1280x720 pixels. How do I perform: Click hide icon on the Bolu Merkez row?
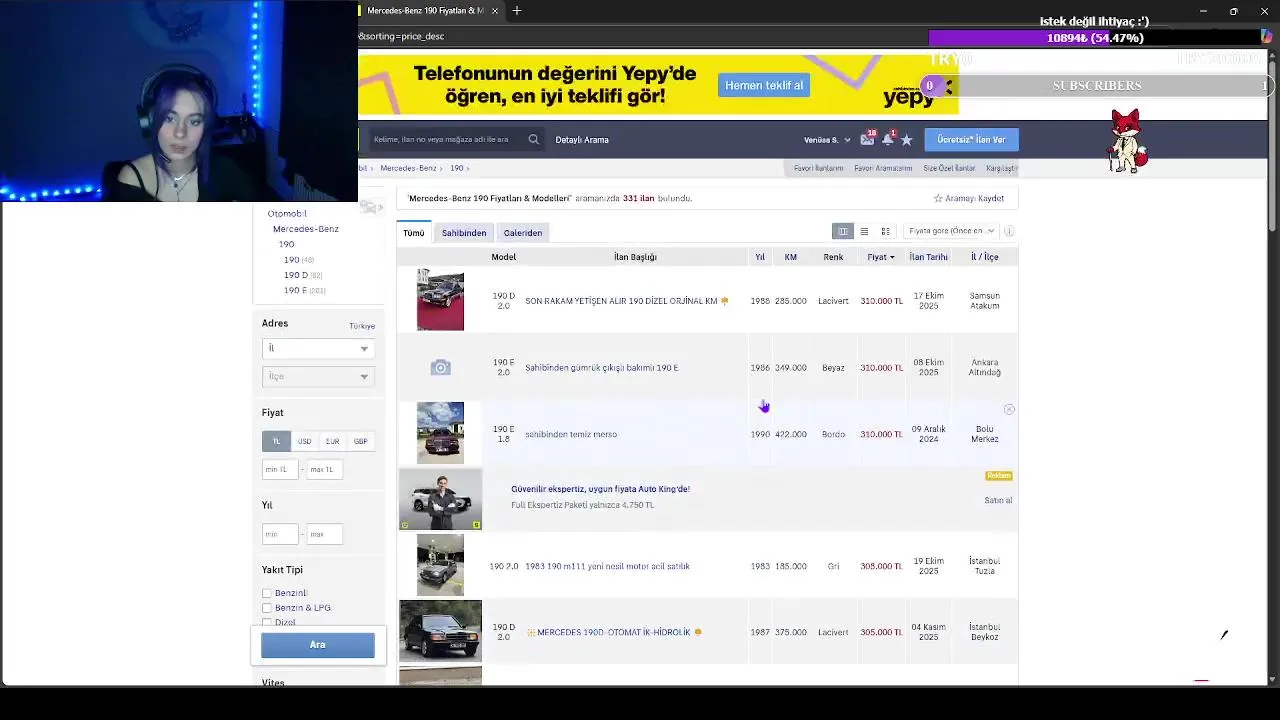click(1009, 410)
